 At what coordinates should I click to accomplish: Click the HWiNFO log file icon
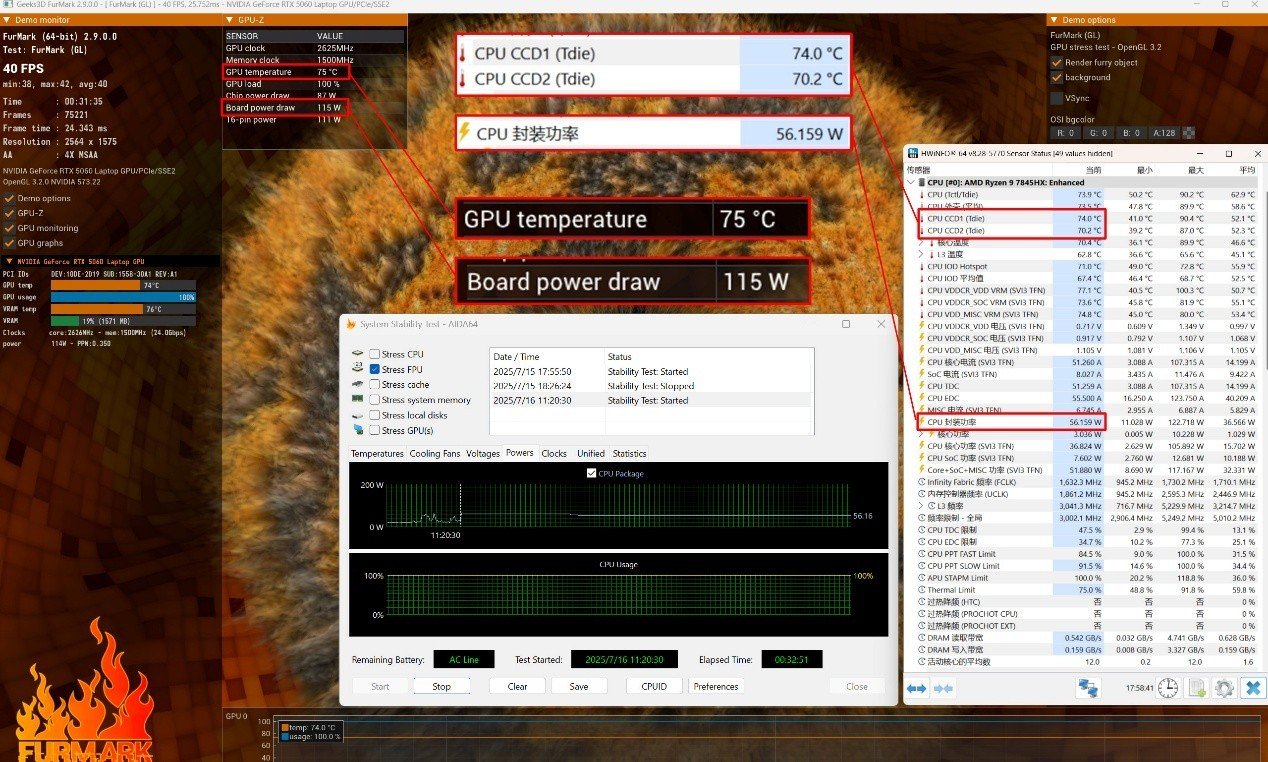click(x=1195, y=688)
